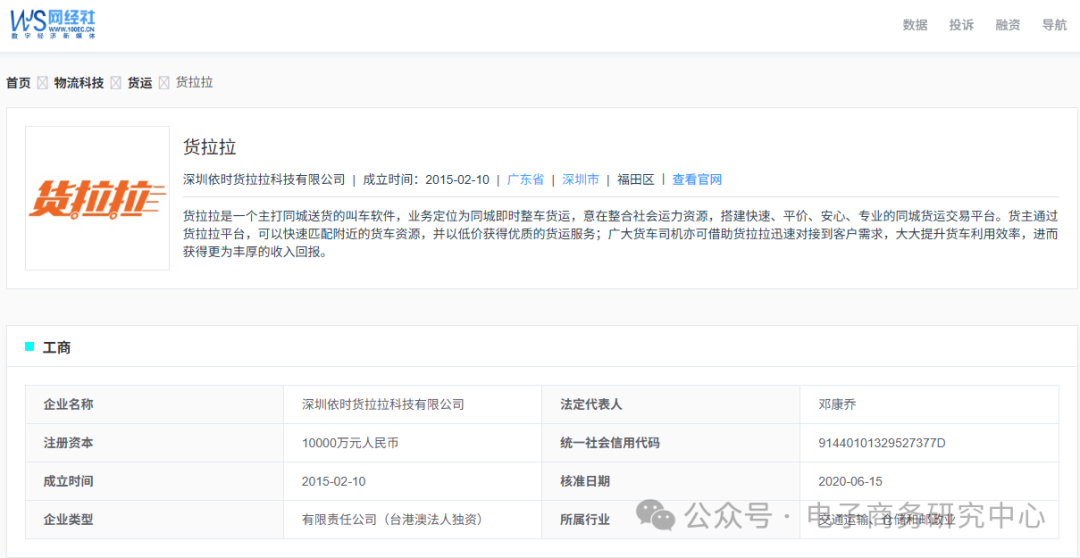
Task: Click the 2015-02-10 table value cell
Action: pyautogui.click(x=412, y=482)
